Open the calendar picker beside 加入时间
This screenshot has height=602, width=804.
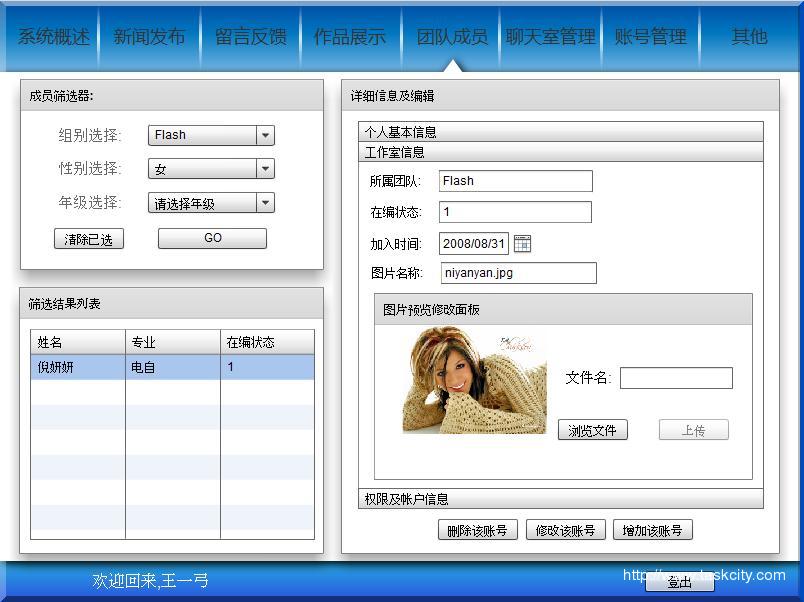click(x=522, y=243)
